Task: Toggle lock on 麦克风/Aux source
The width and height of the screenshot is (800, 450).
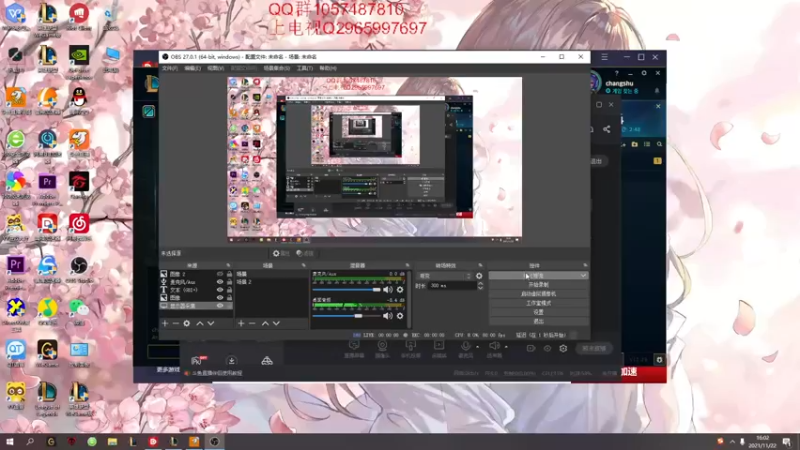Action: 229,282
